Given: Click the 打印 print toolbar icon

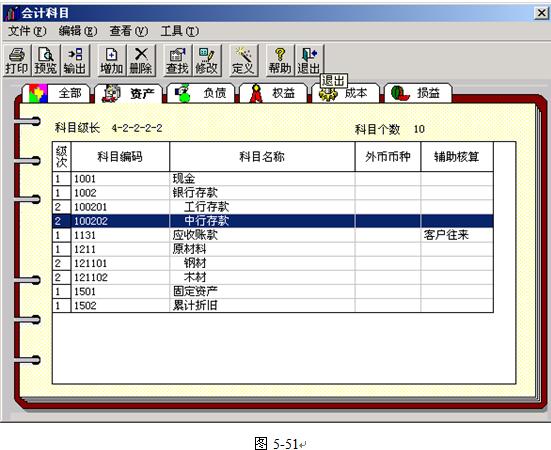Looking at the screenshot, I should point(17,61).
